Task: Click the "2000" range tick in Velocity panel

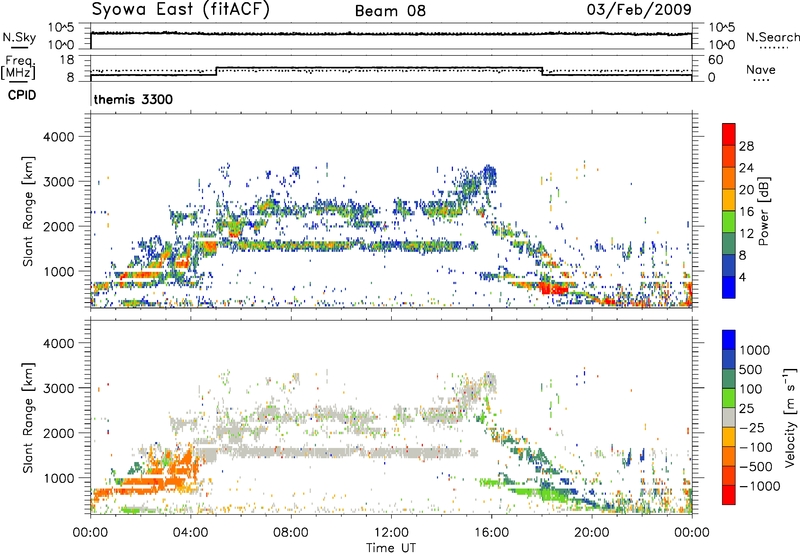Action: (59, 433)
